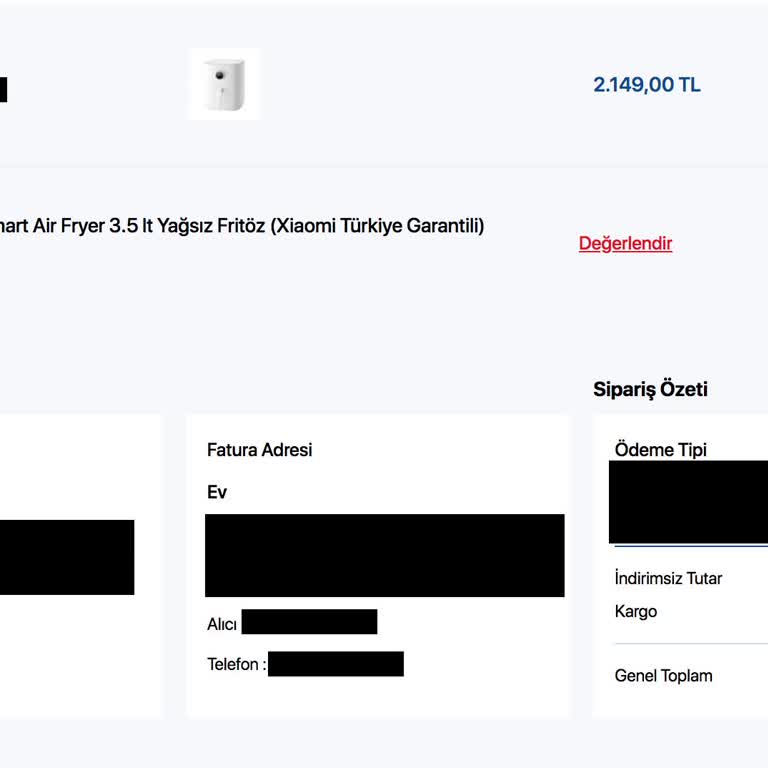Screen dimensions: 768x768
Task: Click the Alıcı recipient label
Action: point(222,624)
